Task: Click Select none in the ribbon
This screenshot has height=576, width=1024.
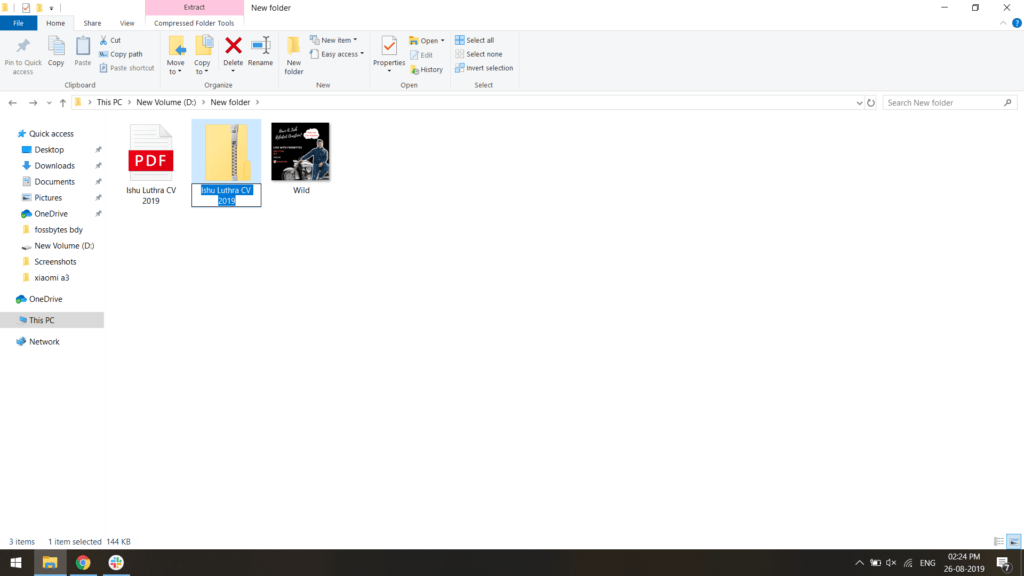Action: coord(479,54)
